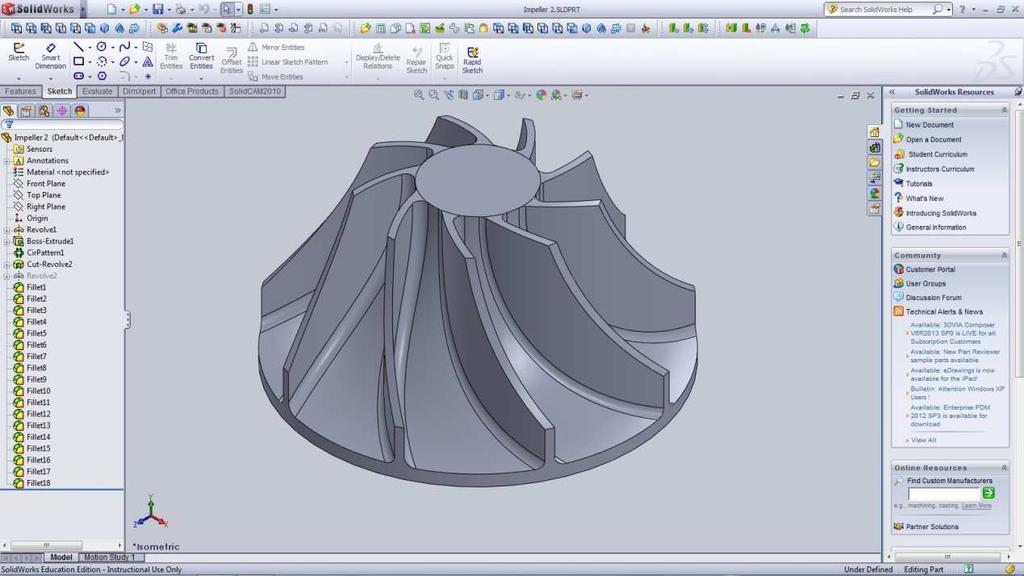Image resolution: width=1024 pixels, height=576 pixels.
Task: Open the Tutorials link
Action: (x=919, y=184)
